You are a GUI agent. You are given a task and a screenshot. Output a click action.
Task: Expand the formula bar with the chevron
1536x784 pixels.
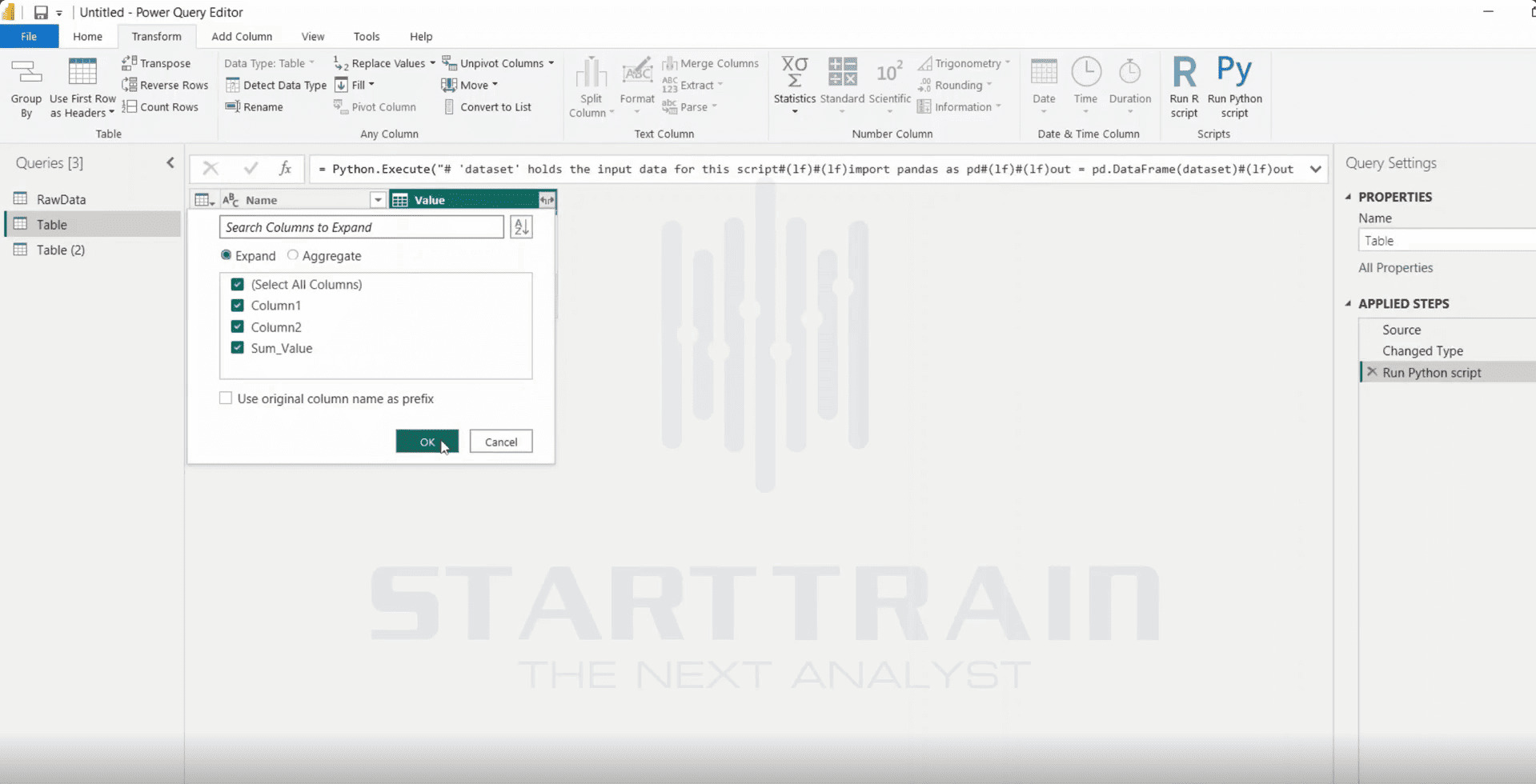(x=1315, y=169)
